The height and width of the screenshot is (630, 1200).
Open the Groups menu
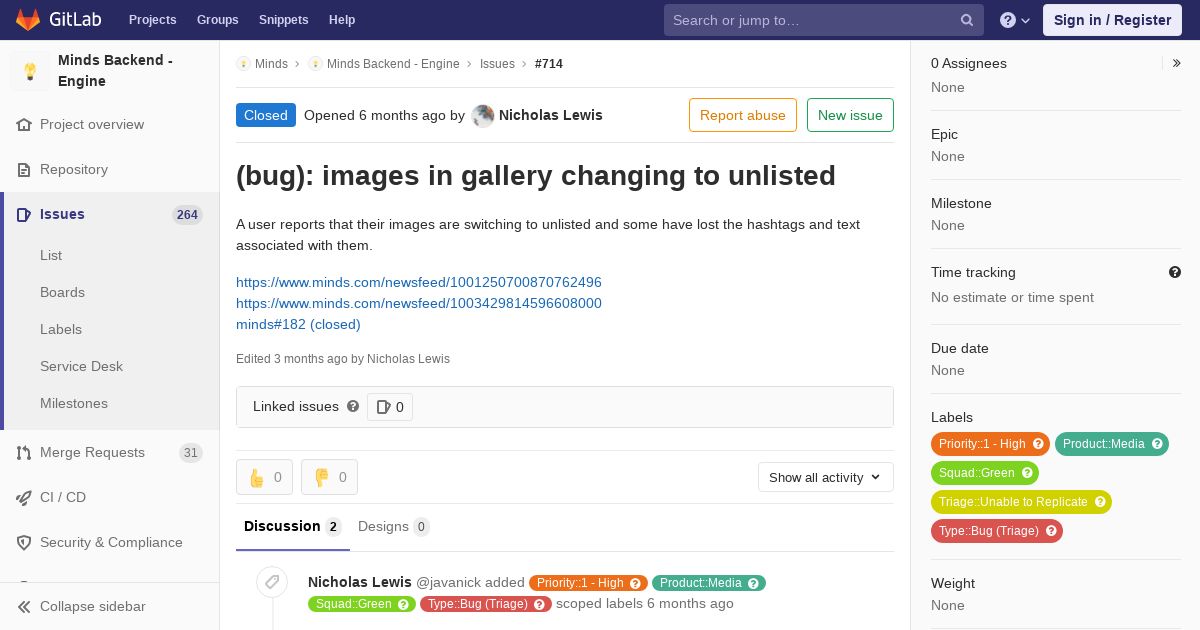tap(218, 20)
